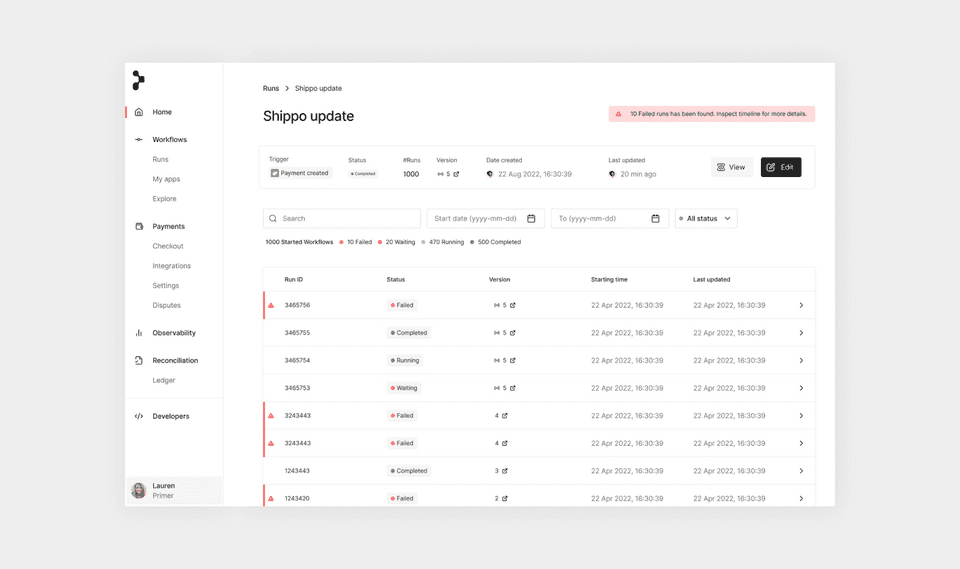Open Developers section
The image size is (960, 569).
click(x=171, y=416)
